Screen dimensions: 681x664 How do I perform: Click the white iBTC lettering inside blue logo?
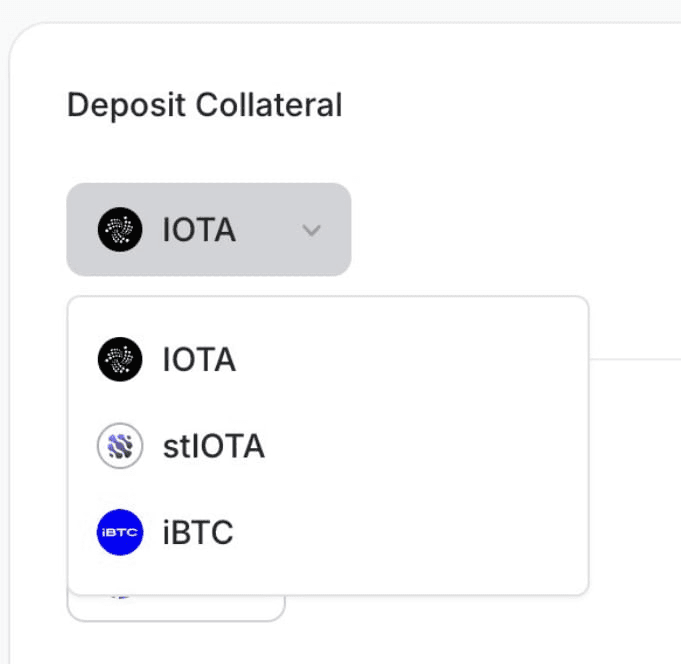(x=119, y=532)
